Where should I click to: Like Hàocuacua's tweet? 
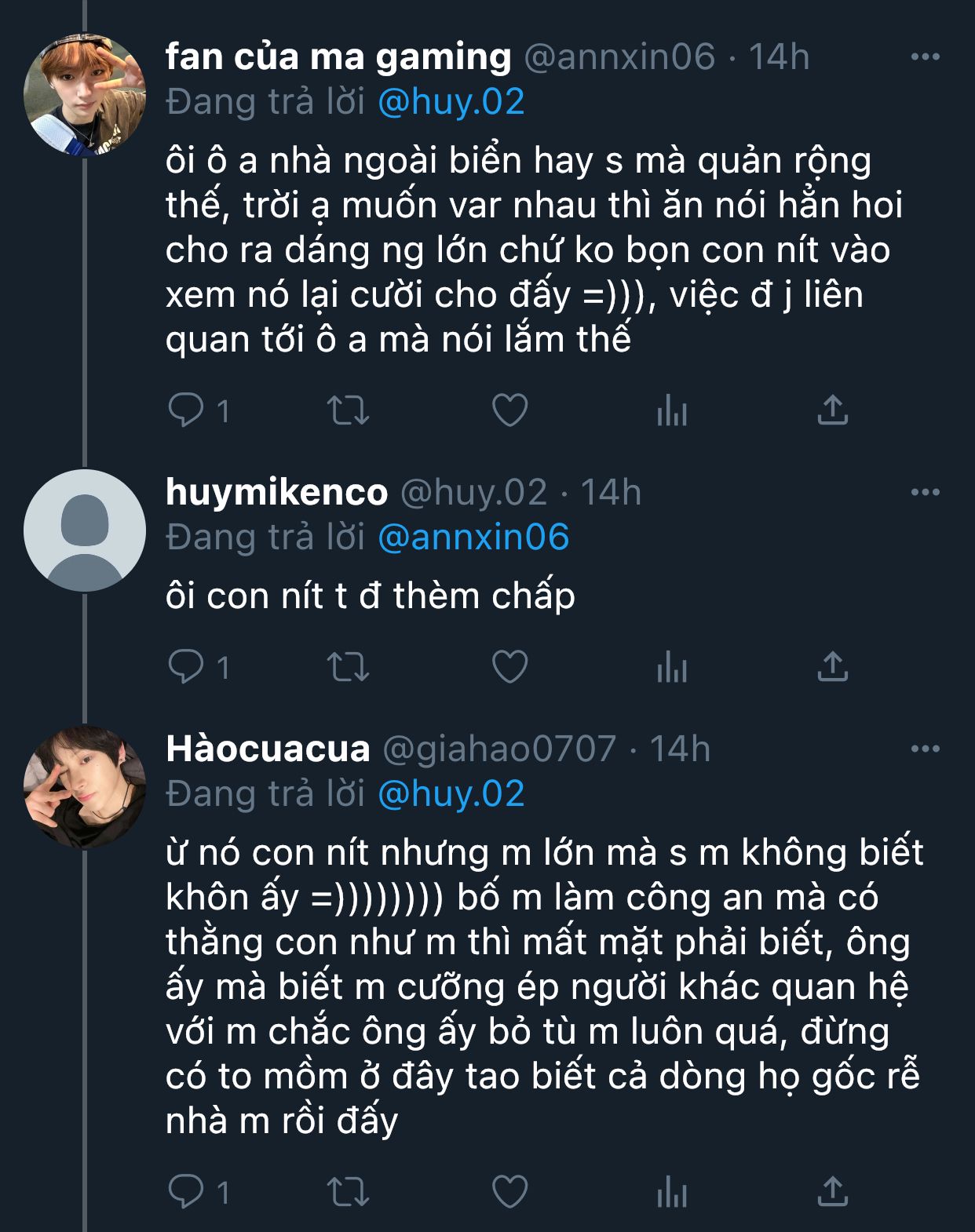(x=509, y=1191)
